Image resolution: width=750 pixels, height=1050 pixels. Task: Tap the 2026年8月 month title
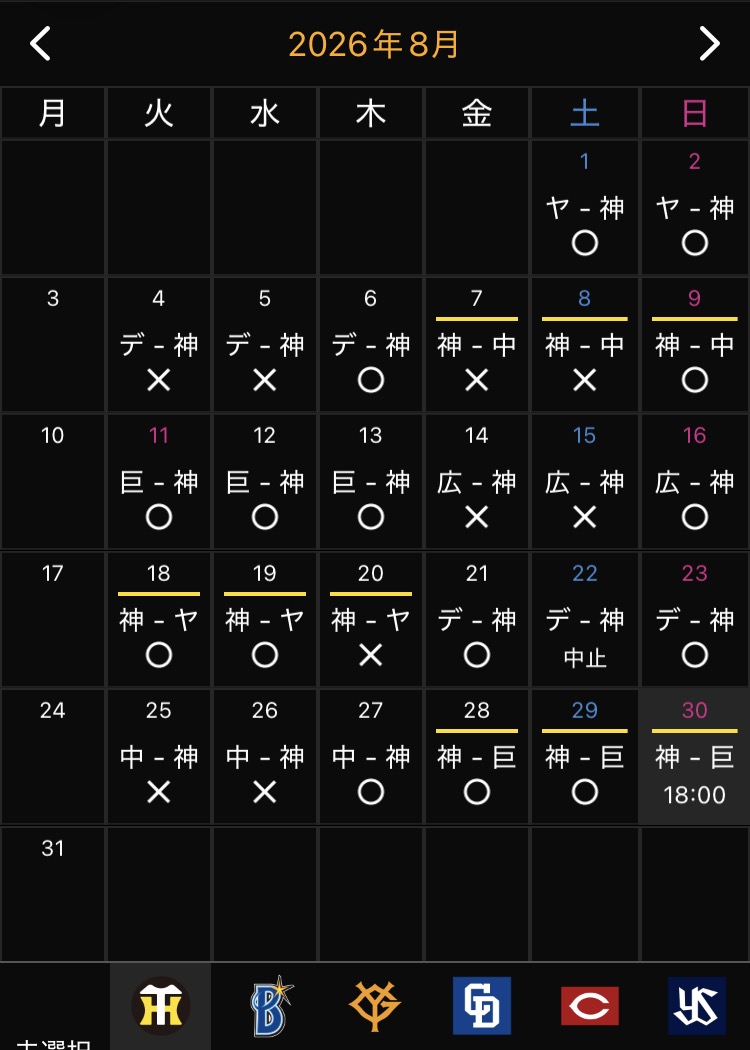pyautogui.click(x=374, y=45)
